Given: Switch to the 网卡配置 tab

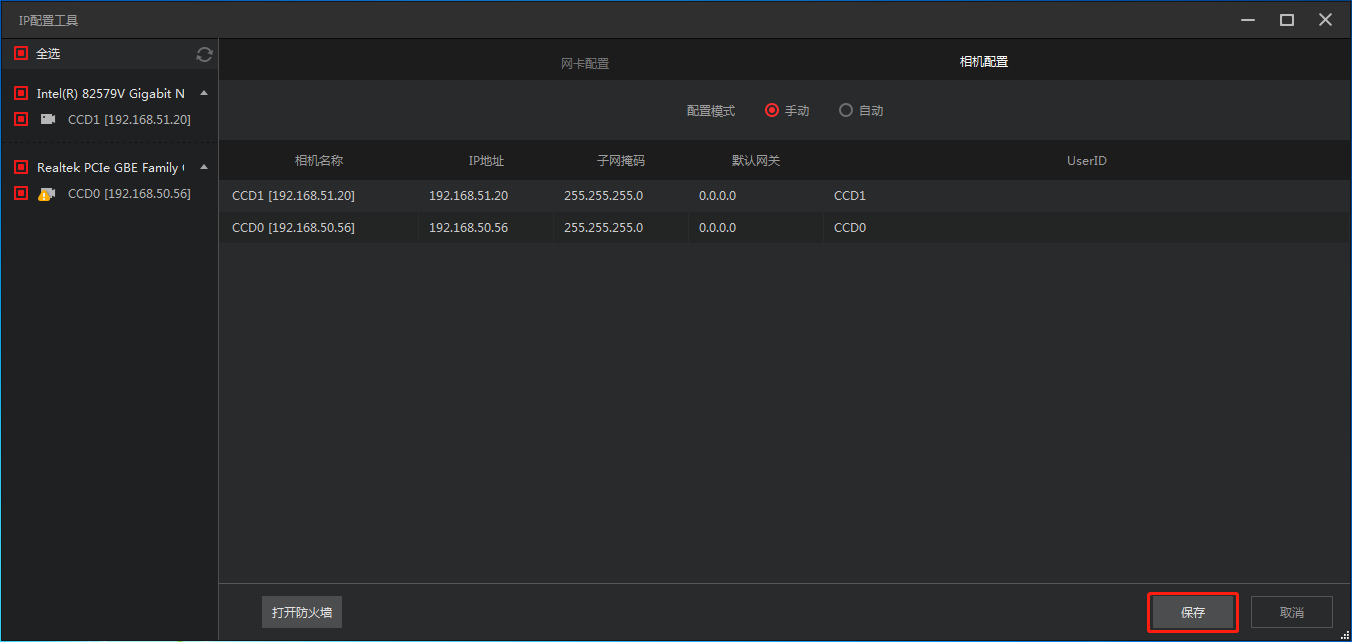Looking at the screenshot, I should click(584, 64).
